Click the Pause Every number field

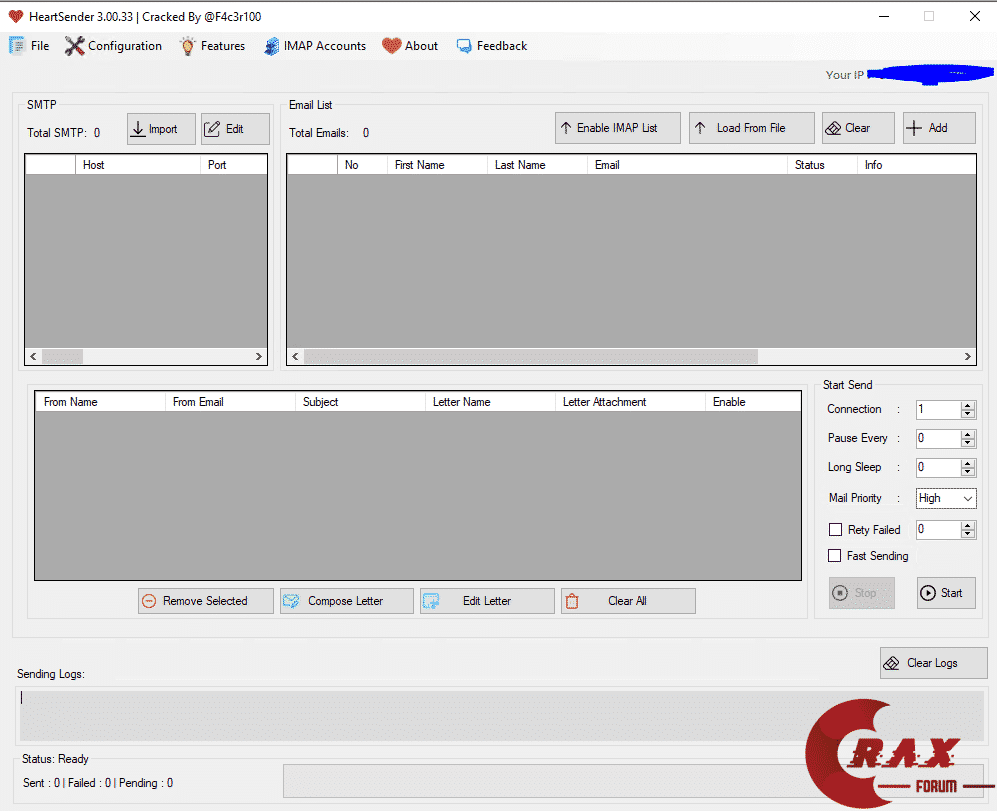[x=939, y=439]
